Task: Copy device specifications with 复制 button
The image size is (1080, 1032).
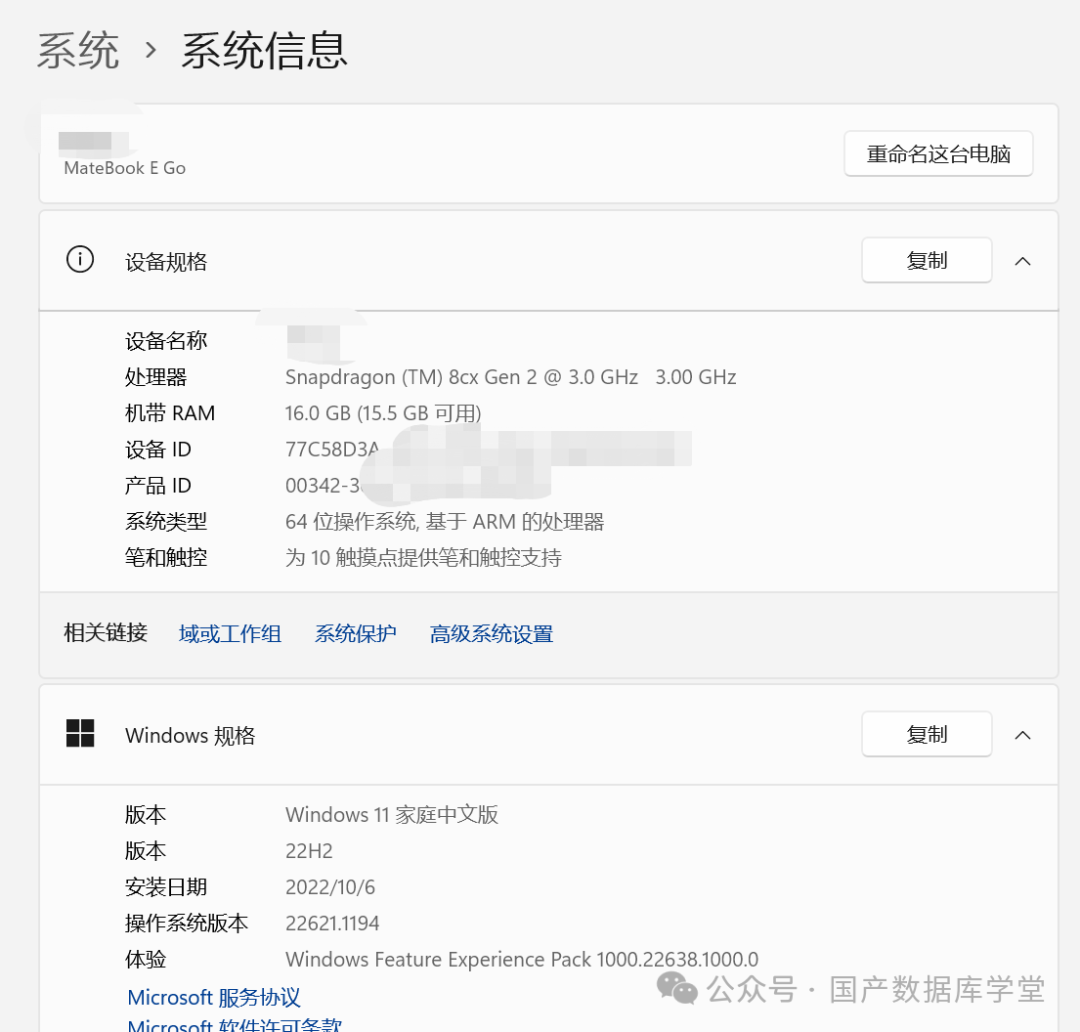Action: click(926, 260)
